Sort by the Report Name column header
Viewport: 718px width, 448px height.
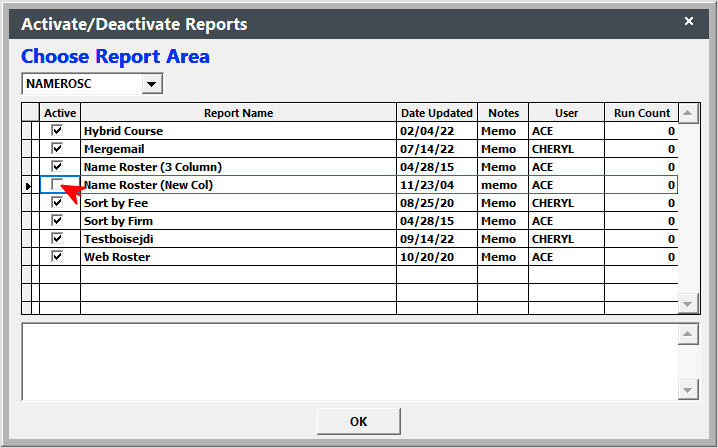pyautogui.click(x=238, y=113)
